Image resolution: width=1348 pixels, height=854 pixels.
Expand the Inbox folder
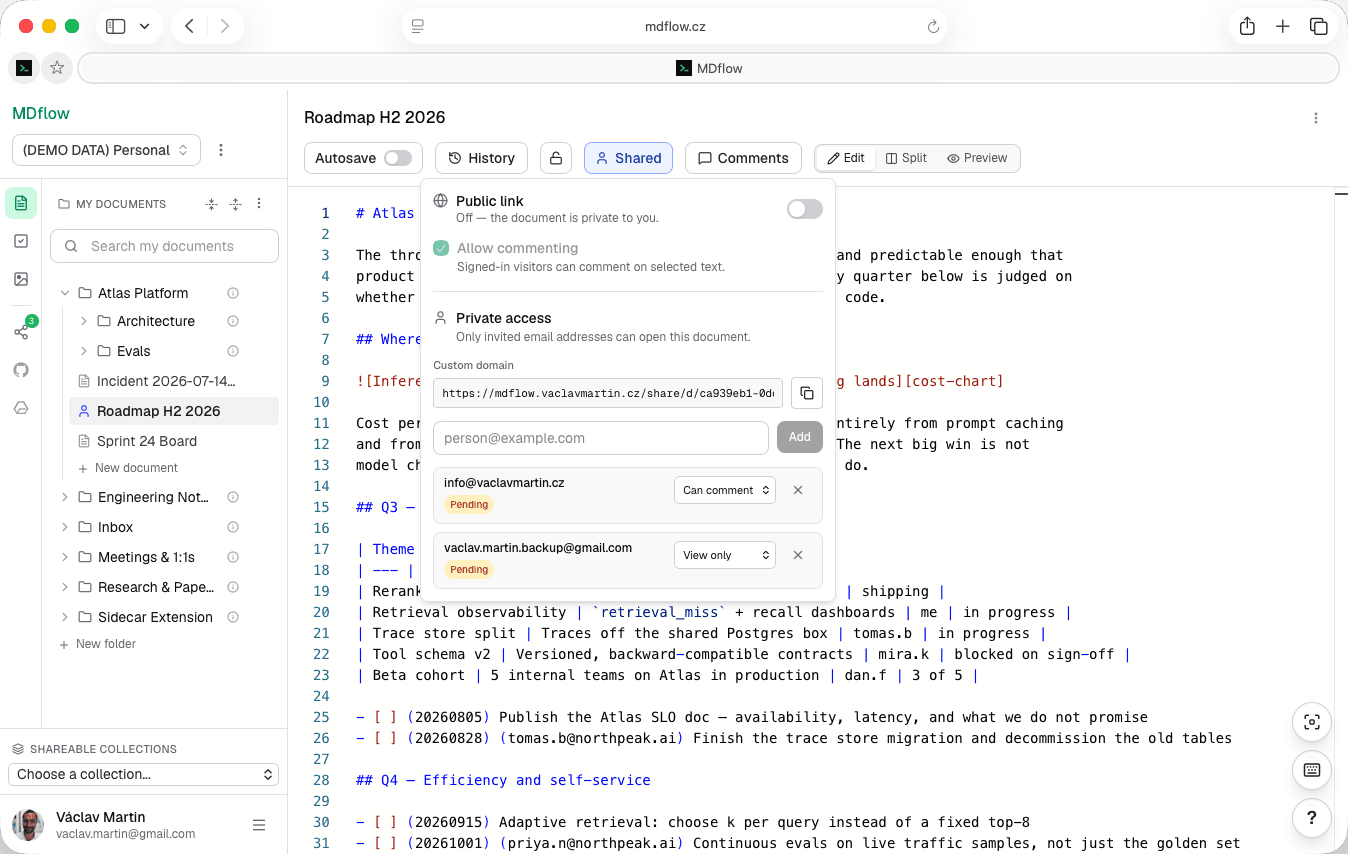click(x=65, y=527)
